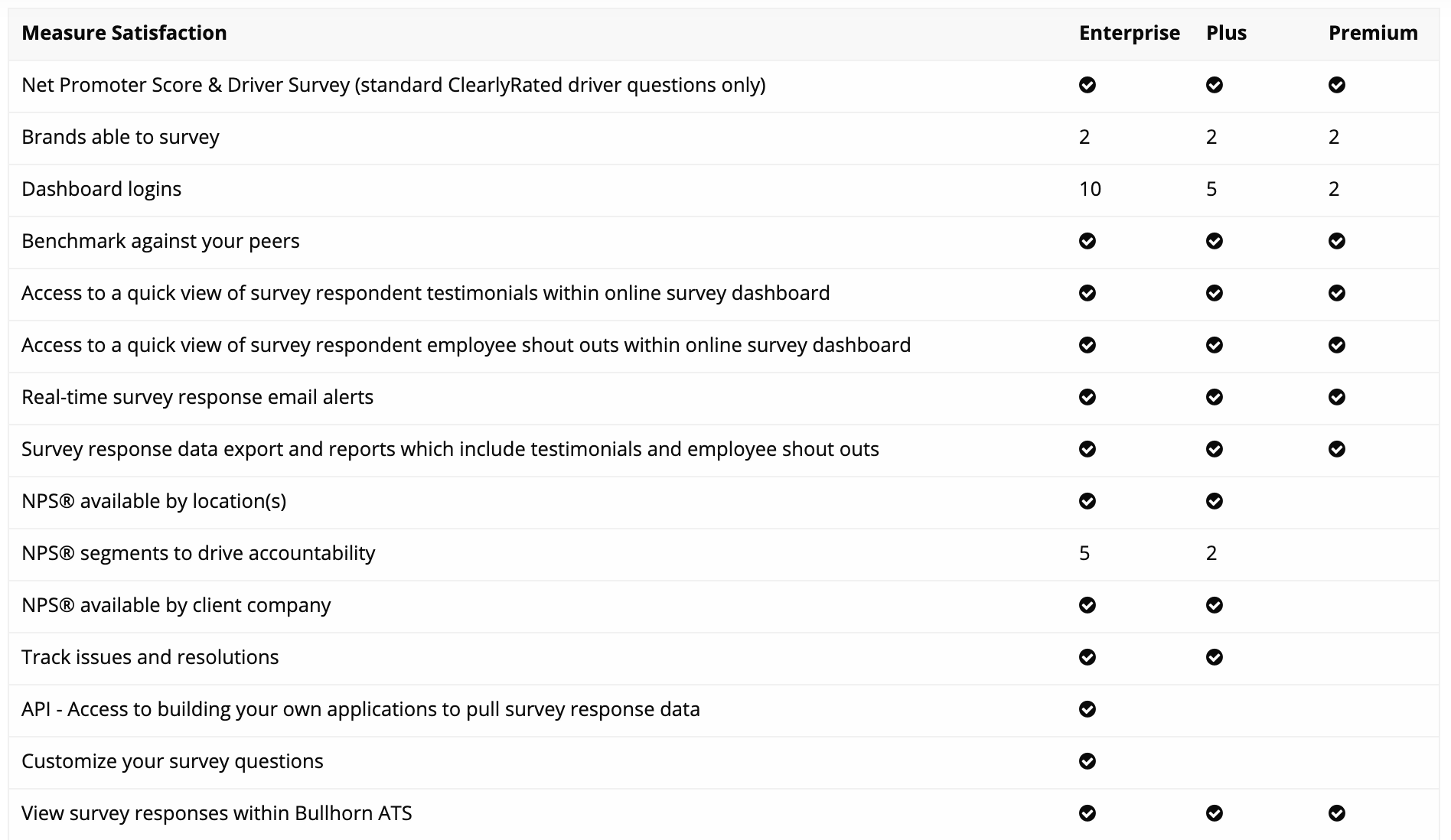
Task: Click the Dashboard logins row label
Action: [x=102, y=189]
